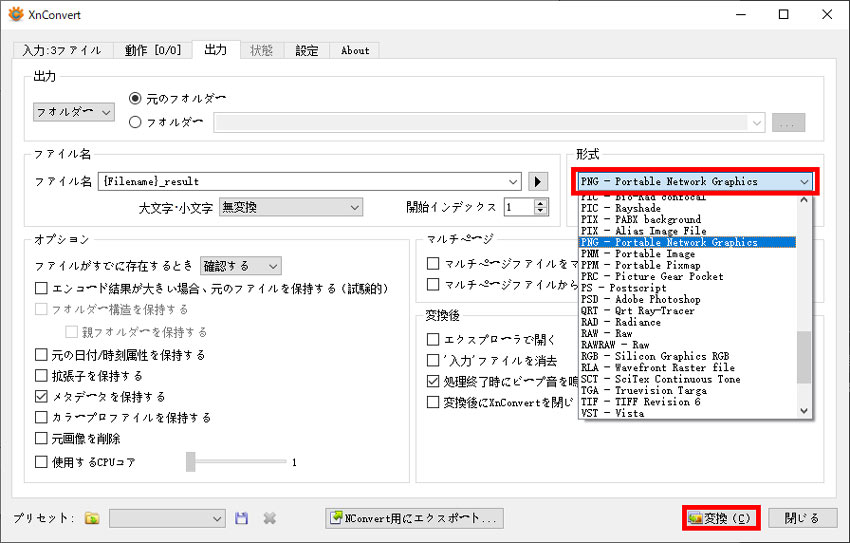Click the 開始インデックス value field

(519, 207)
